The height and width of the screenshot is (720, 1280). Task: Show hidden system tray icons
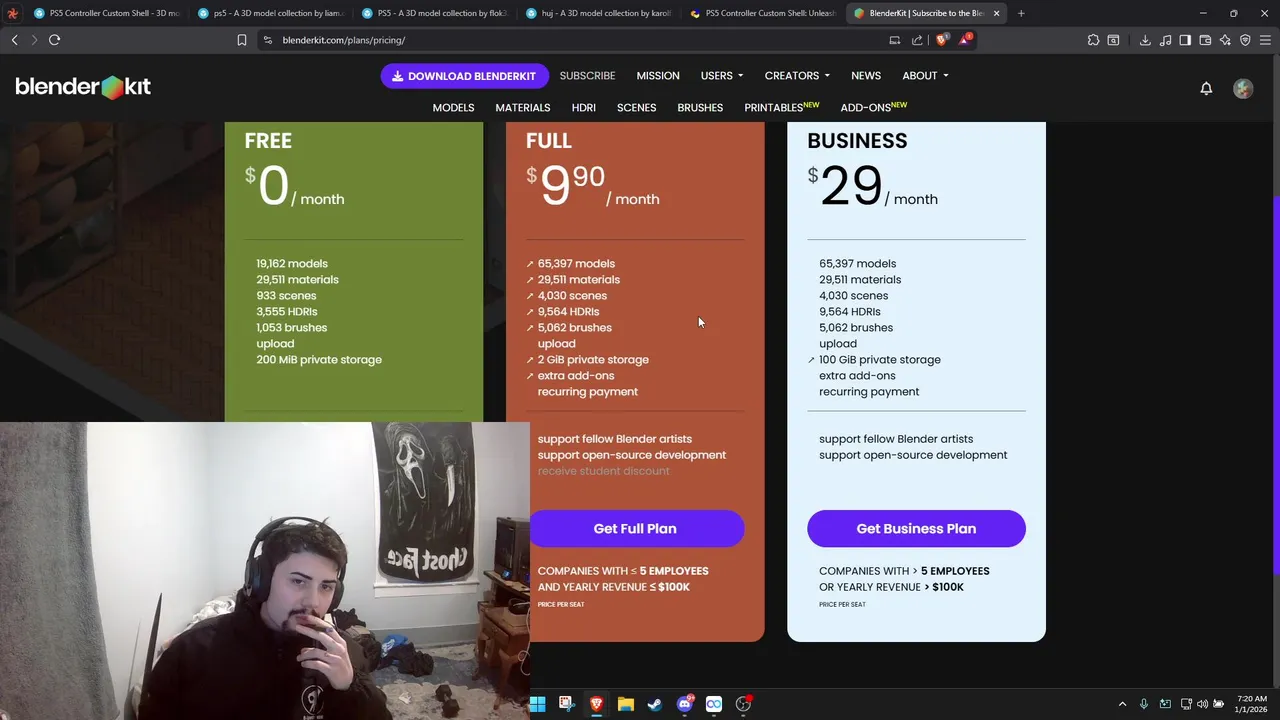click(x=1122, y=704)
